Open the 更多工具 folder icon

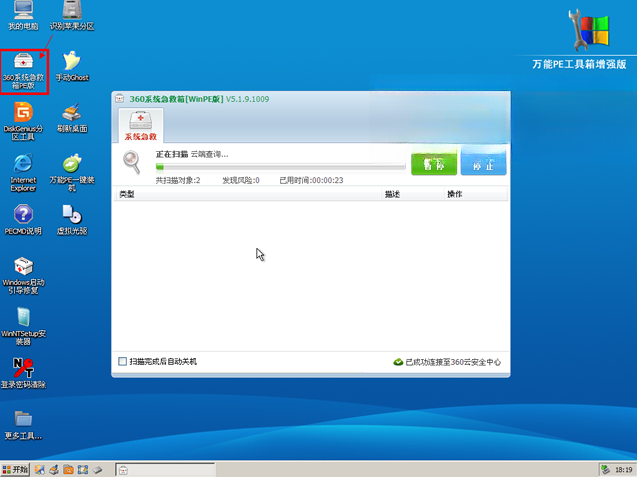[23, 425]
